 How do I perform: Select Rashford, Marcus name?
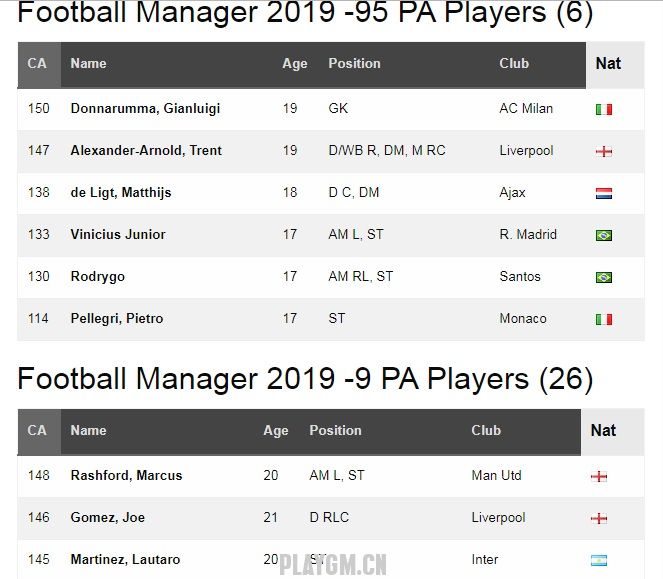pos(126,475)
